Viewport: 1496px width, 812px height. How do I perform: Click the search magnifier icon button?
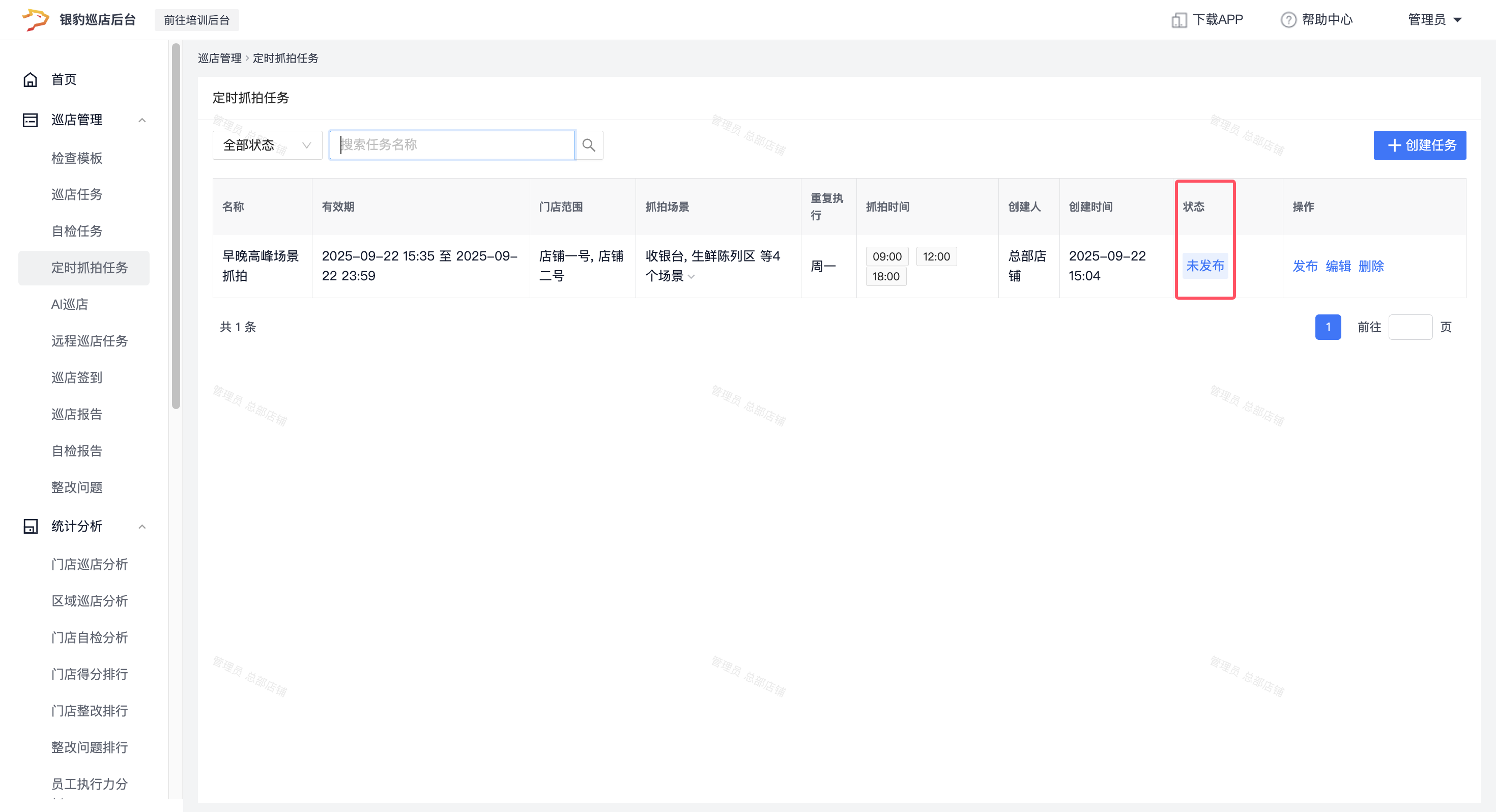click(588, 145)
